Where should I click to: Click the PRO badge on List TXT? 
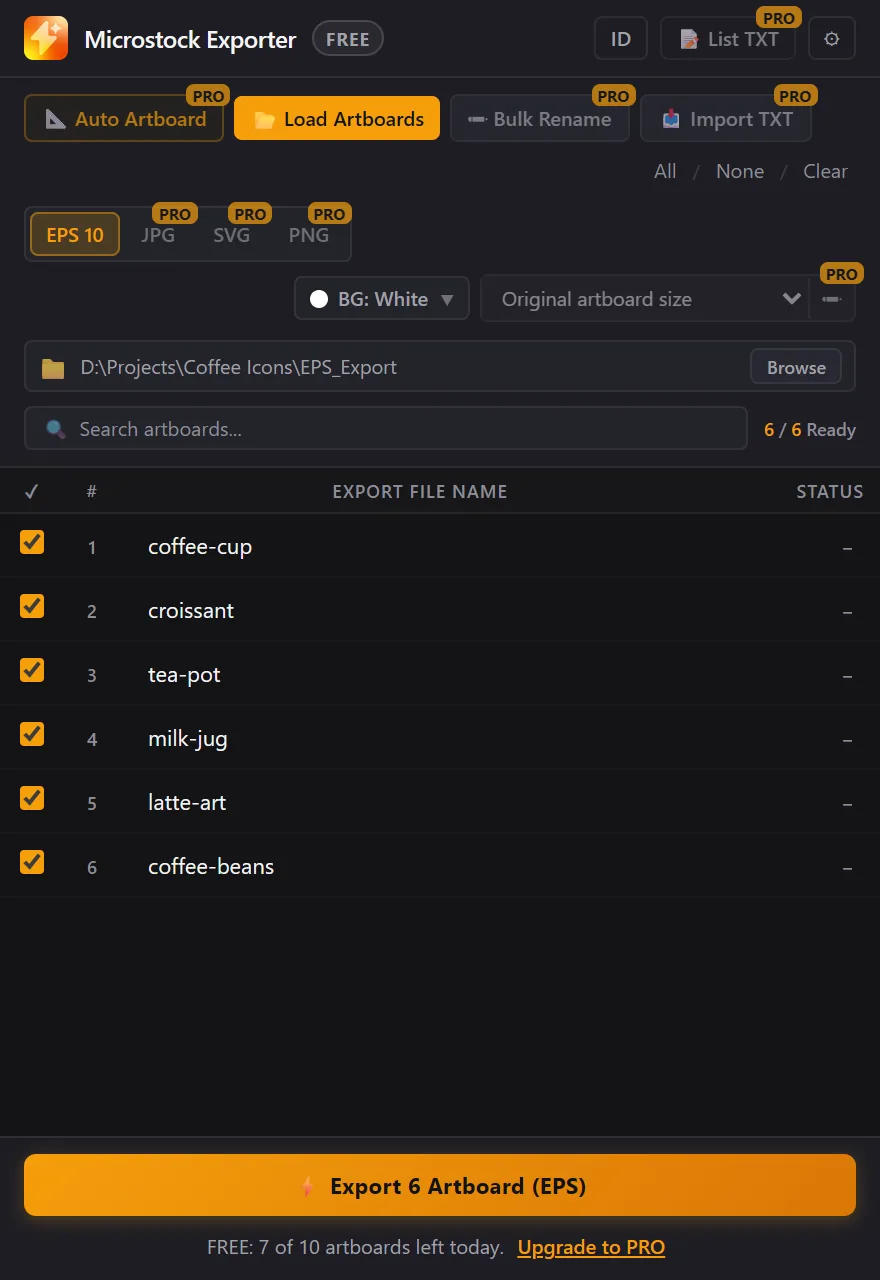point(779,18)
